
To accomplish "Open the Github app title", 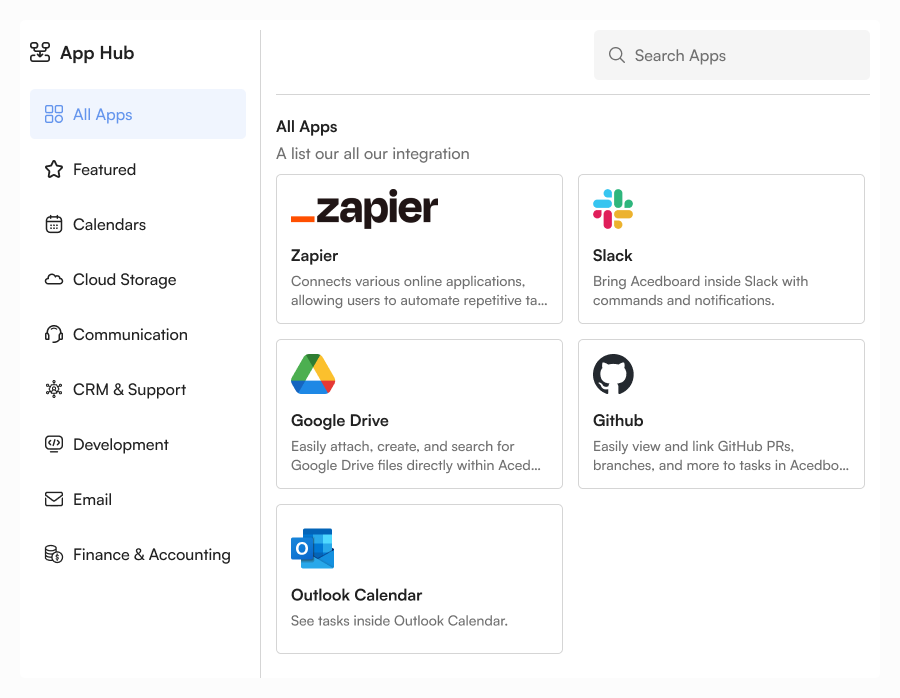I will (x=618, y=421).
